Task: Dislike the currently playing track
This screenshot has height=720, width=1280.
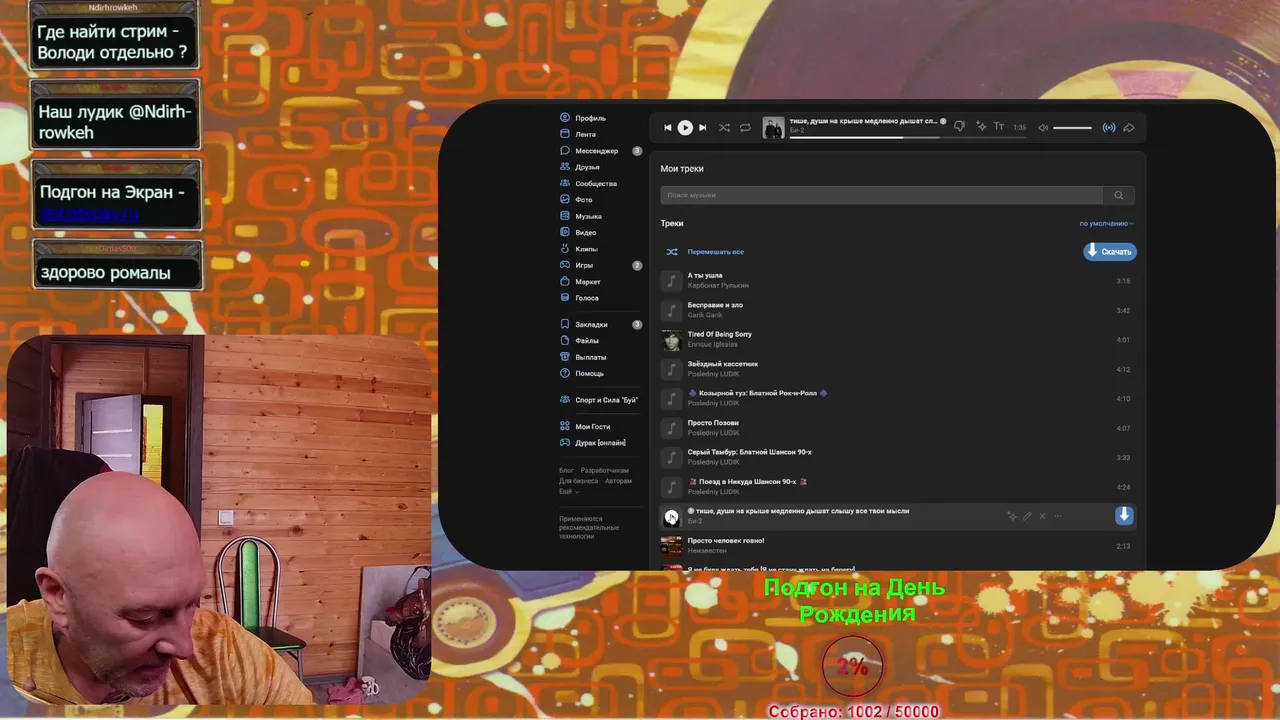Action: 959,127
